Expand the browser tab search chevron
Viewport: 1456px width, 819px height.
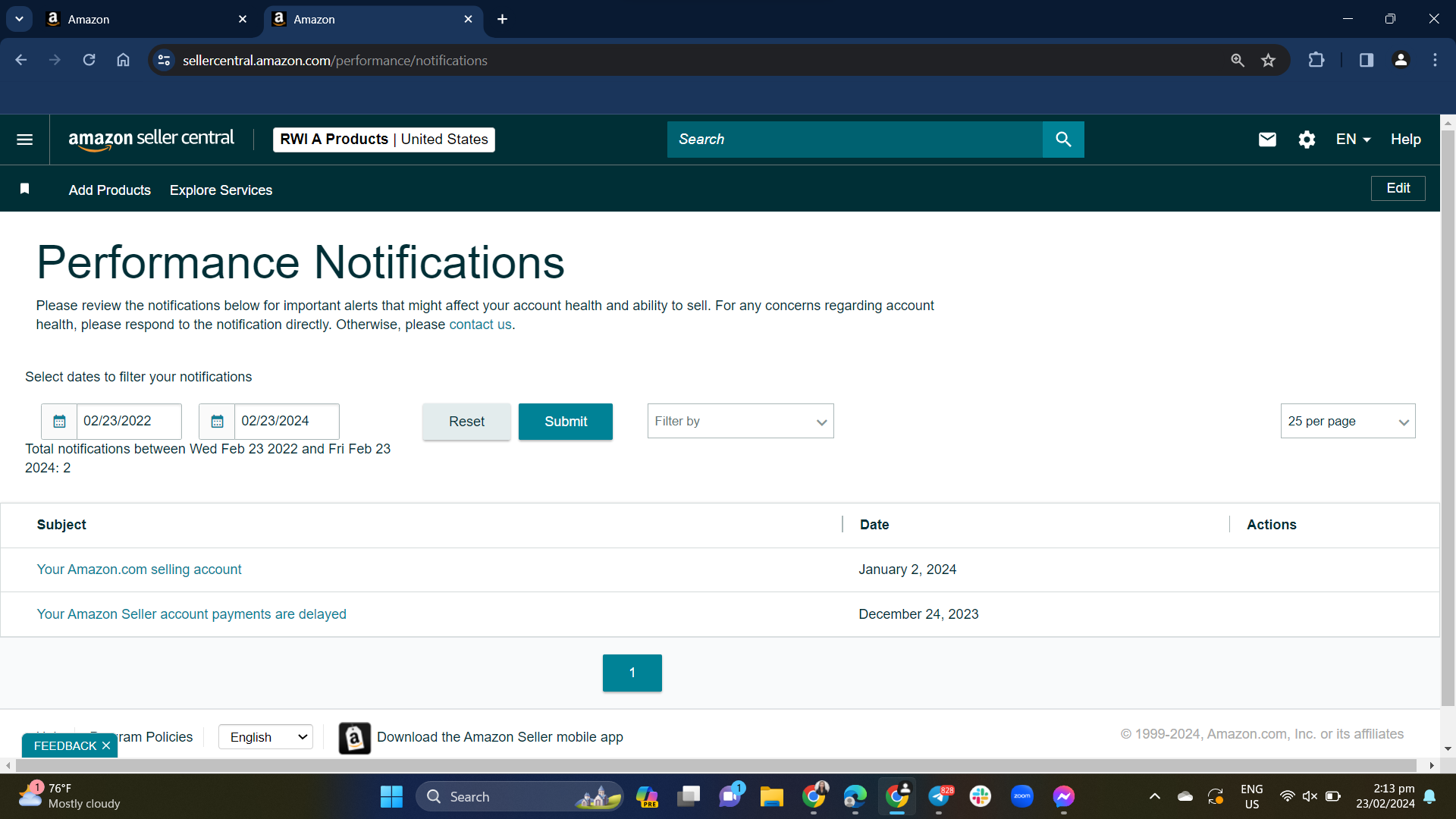pos(19,19)
